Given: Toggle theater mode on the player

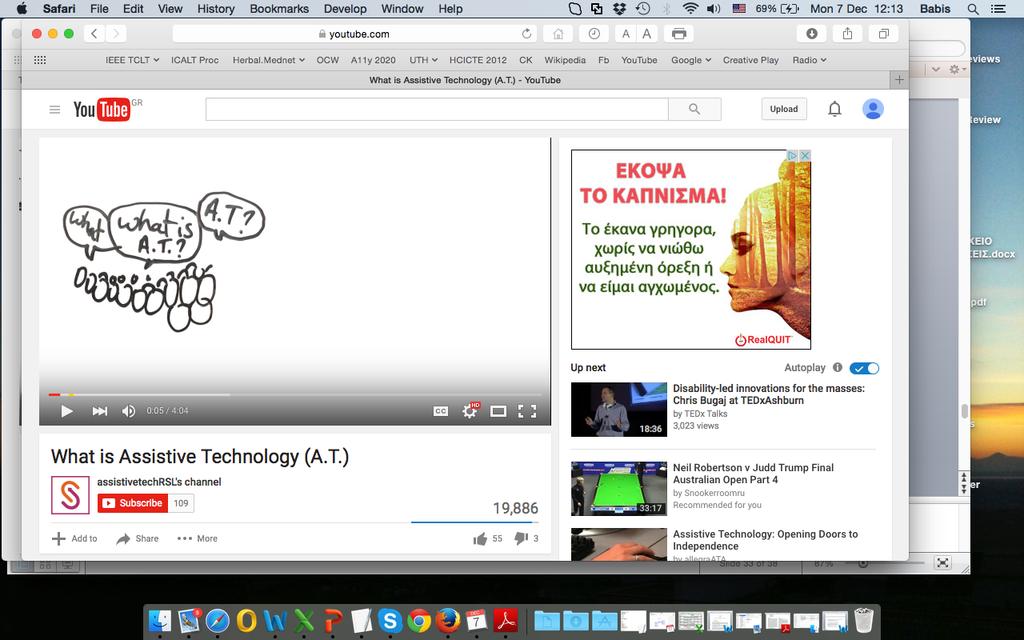Looking at the screenshot, I should pyautogui.click(x=498, y=411).
